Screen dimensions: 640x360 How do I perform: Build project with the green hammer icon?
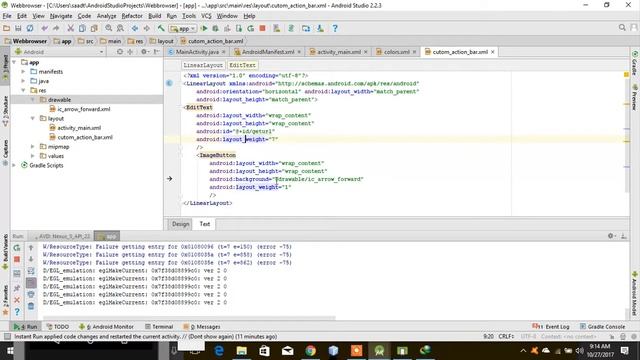tap(161, 28)
